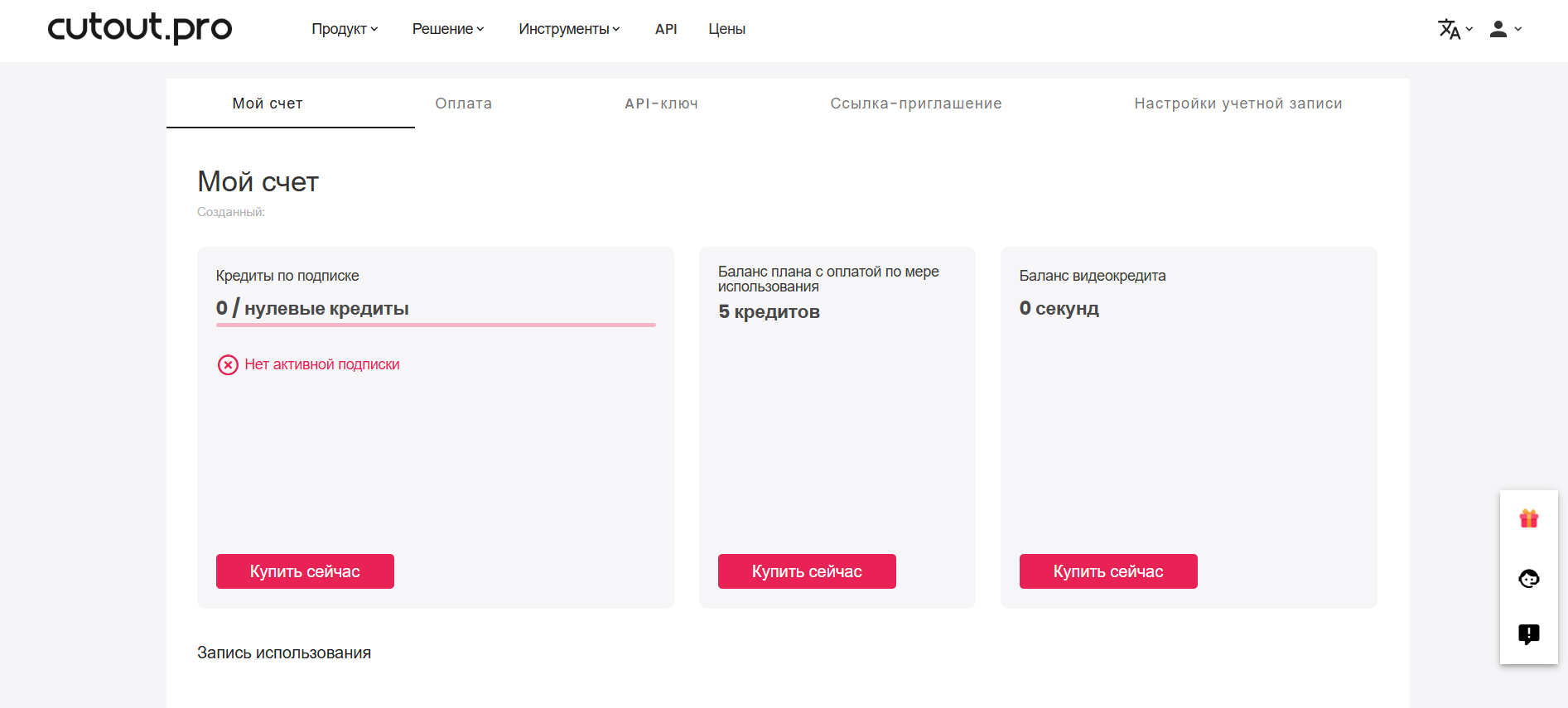This screenshot has width=1568, height=708.
Task: Click the pink subscription credits progress bar
Action: click(x=436, y=325)
